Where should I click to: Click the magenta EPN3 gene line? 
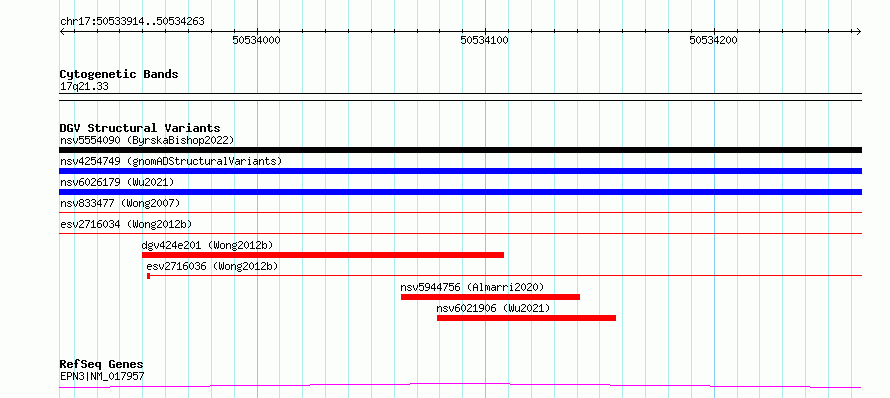click(x=460, y=386)
